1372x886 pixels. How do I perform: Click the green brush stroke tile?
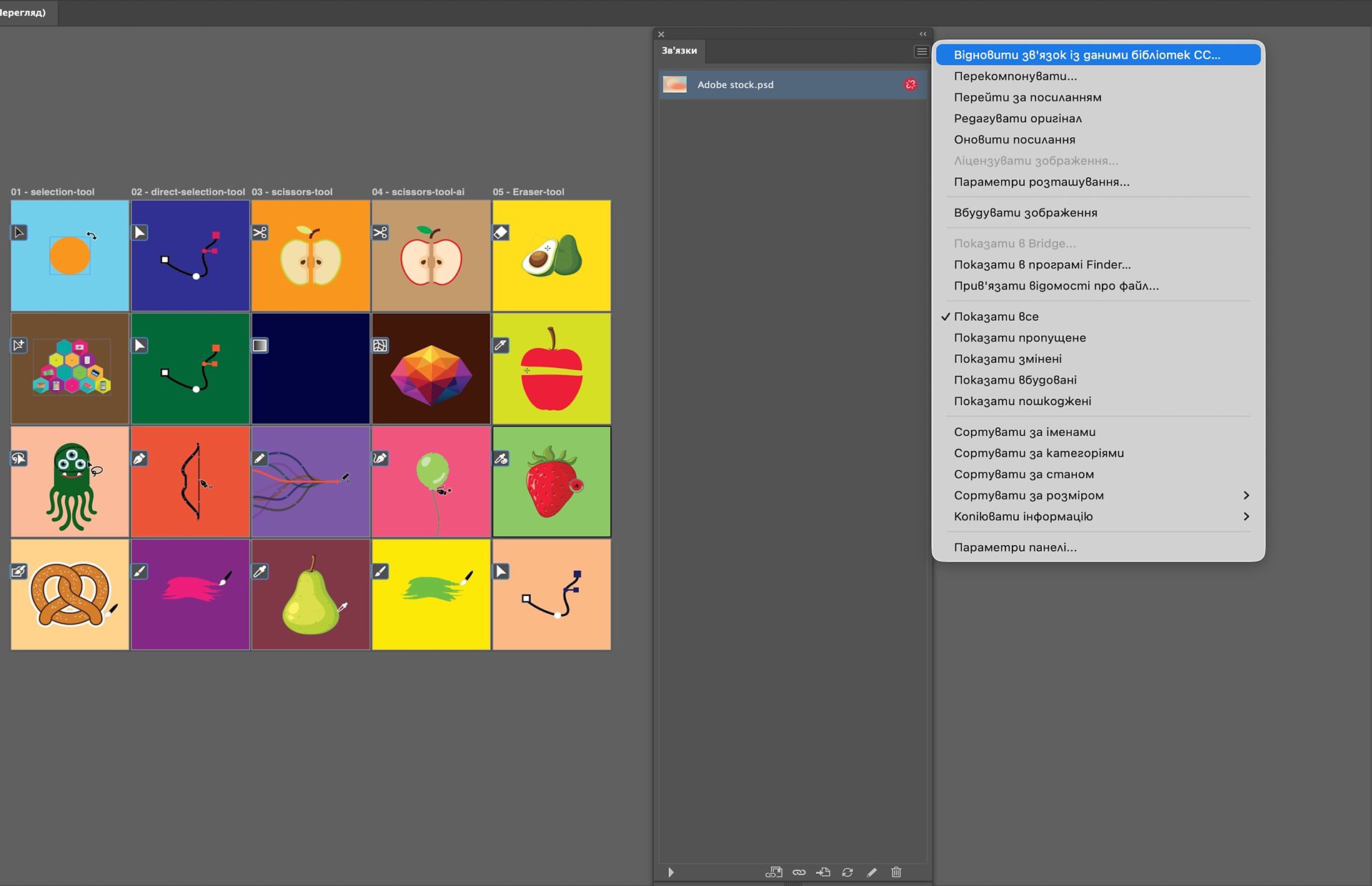pos(431,594)
